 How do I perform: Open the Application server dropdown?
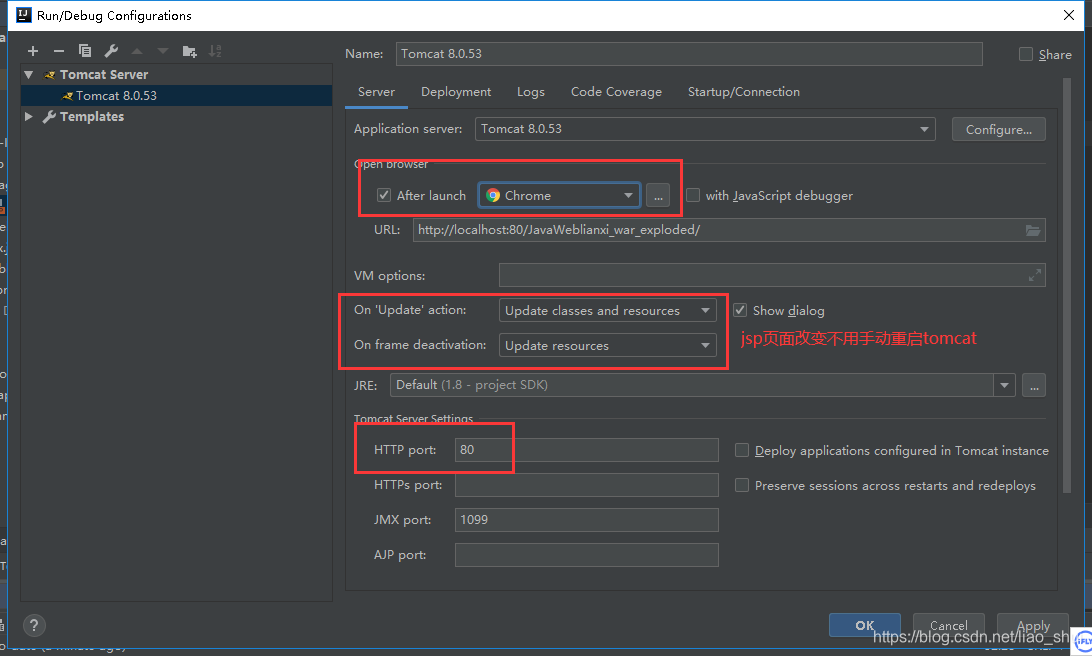pos(705,129)
